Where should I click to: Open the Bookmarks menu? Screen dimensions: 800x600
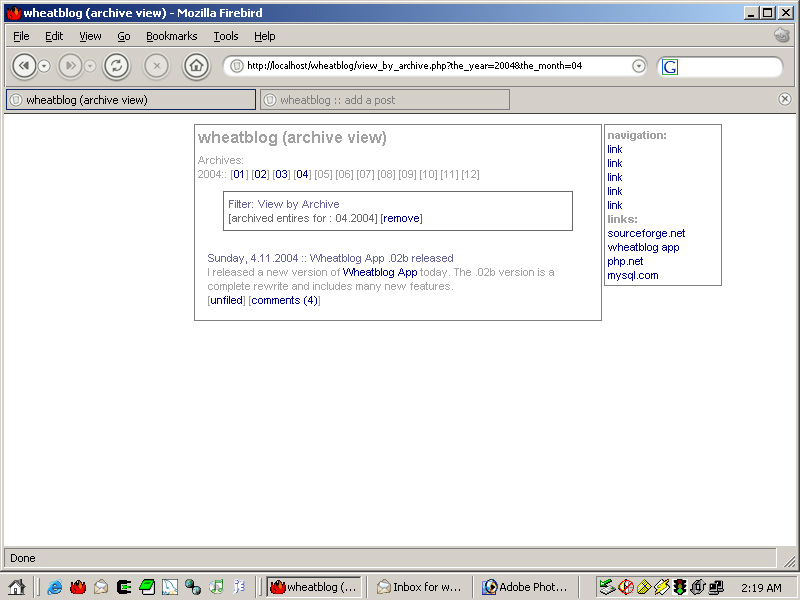171,36
